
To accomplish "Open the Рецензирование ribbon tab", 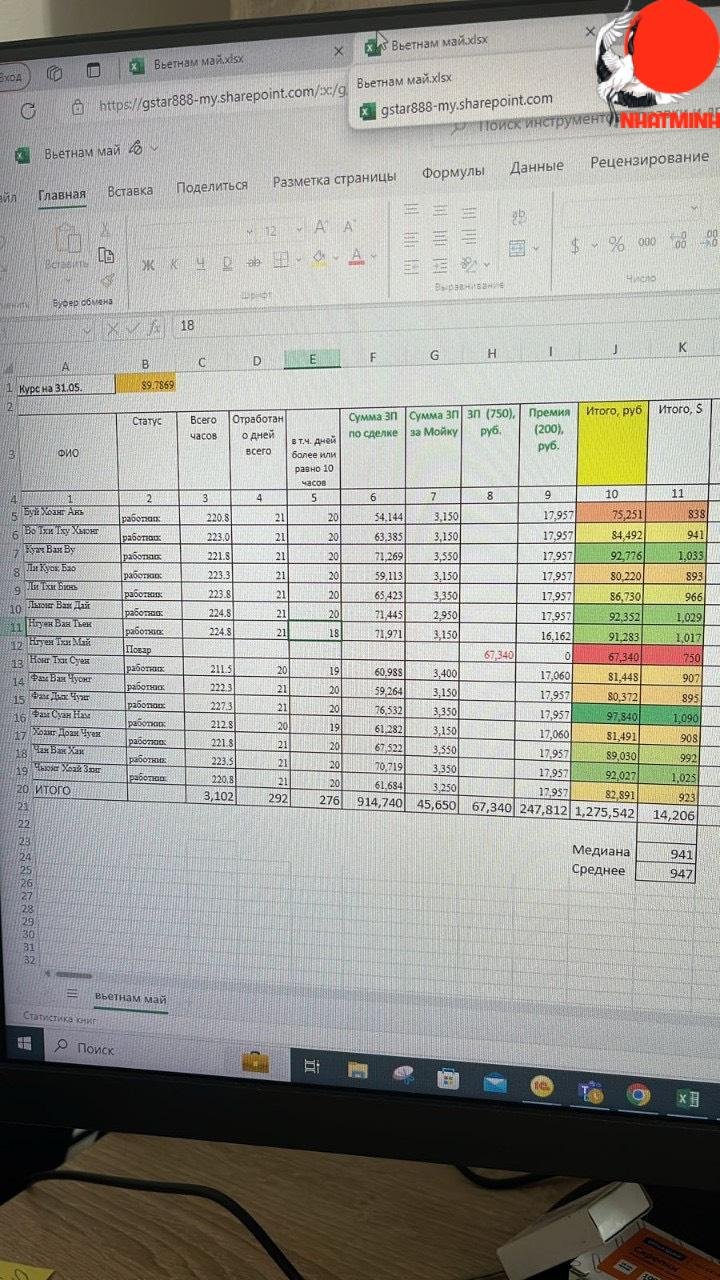I will 649,160.
